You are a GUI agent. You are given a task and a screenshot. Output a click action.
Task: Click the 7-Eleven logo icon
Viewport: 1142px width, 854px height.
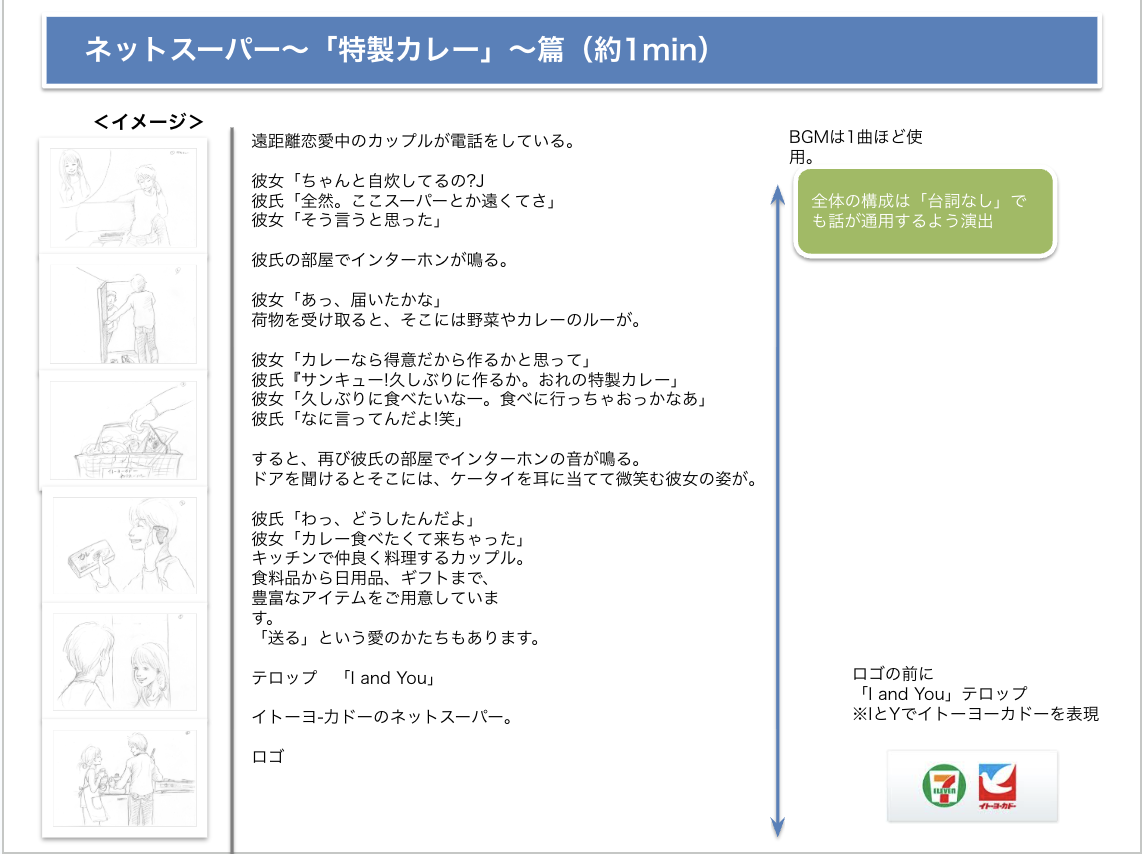pos(945,786)
